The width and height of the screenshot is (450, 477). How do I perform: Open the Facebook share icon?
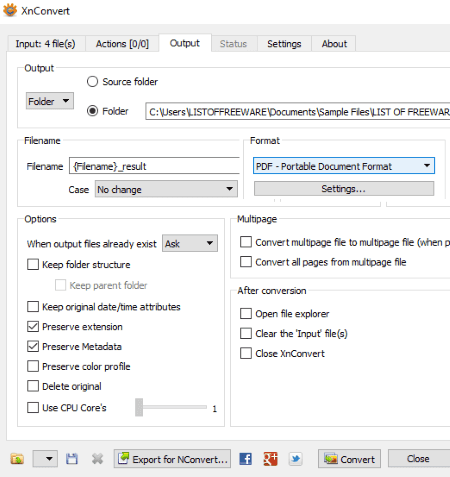pos(246,459)
